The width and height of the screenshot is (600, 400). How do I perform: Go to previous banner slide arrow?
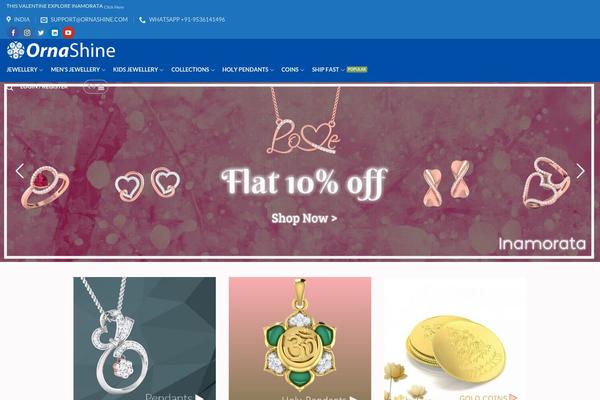[x=20, y=171]
